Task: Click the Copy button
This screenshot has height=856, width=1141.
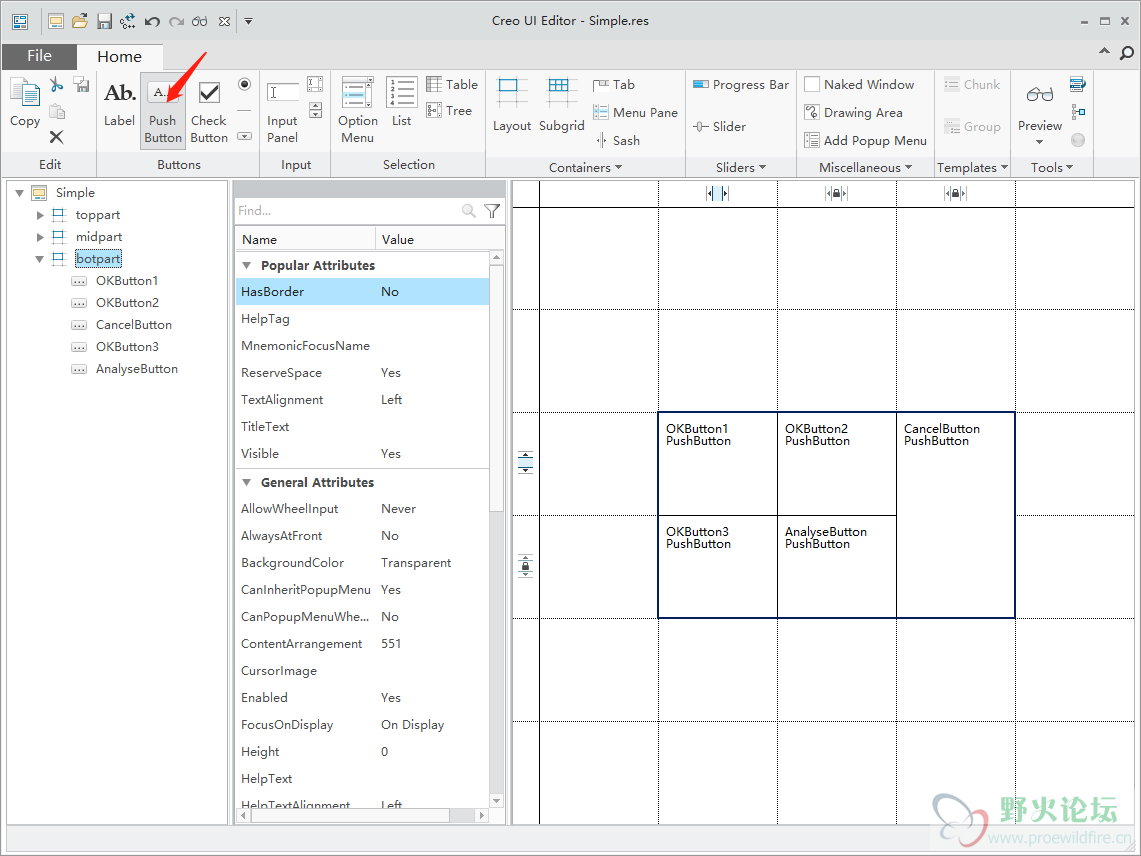Action: click(x=25, y=103)
